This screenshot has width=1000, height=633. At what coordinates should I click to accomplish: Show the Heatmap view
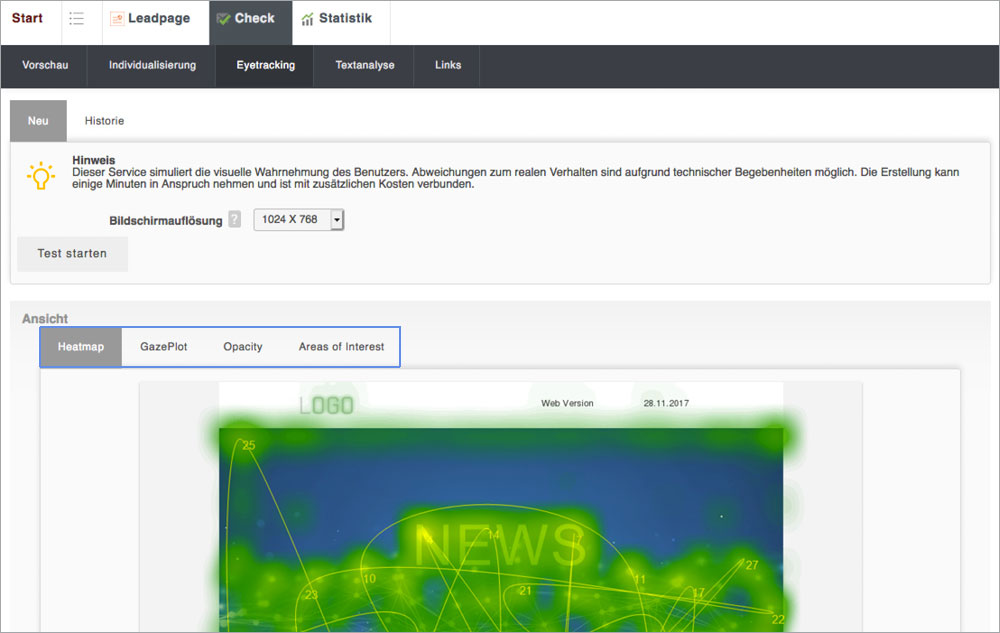pos(81,347)
